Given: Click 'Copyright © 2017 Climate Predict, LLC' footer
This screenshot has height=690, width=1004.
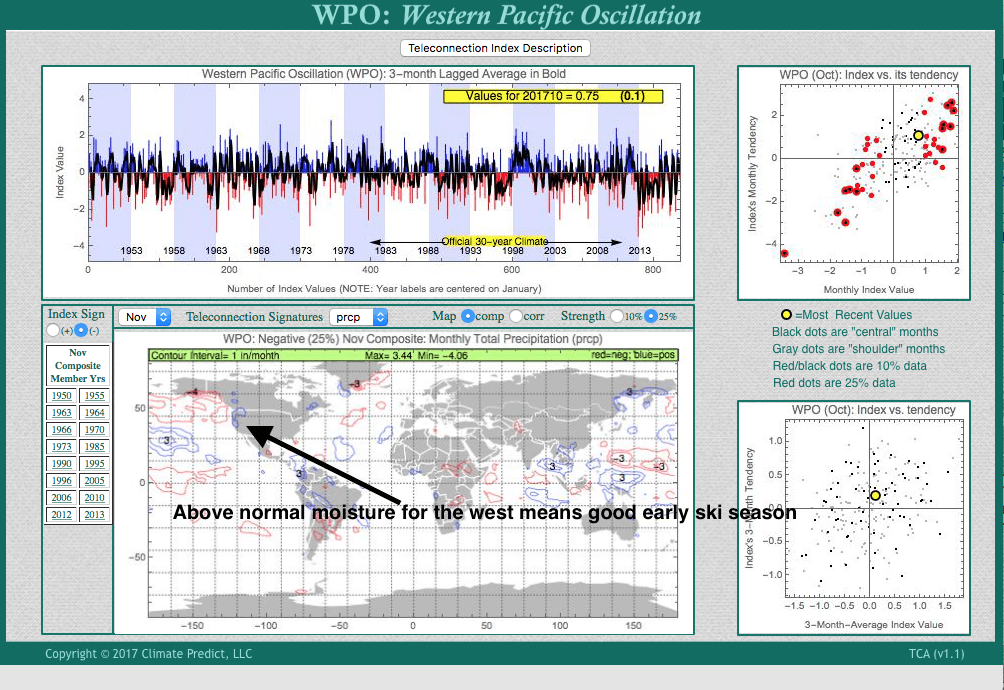Looking at the screenshot, I should coord(149,654).
